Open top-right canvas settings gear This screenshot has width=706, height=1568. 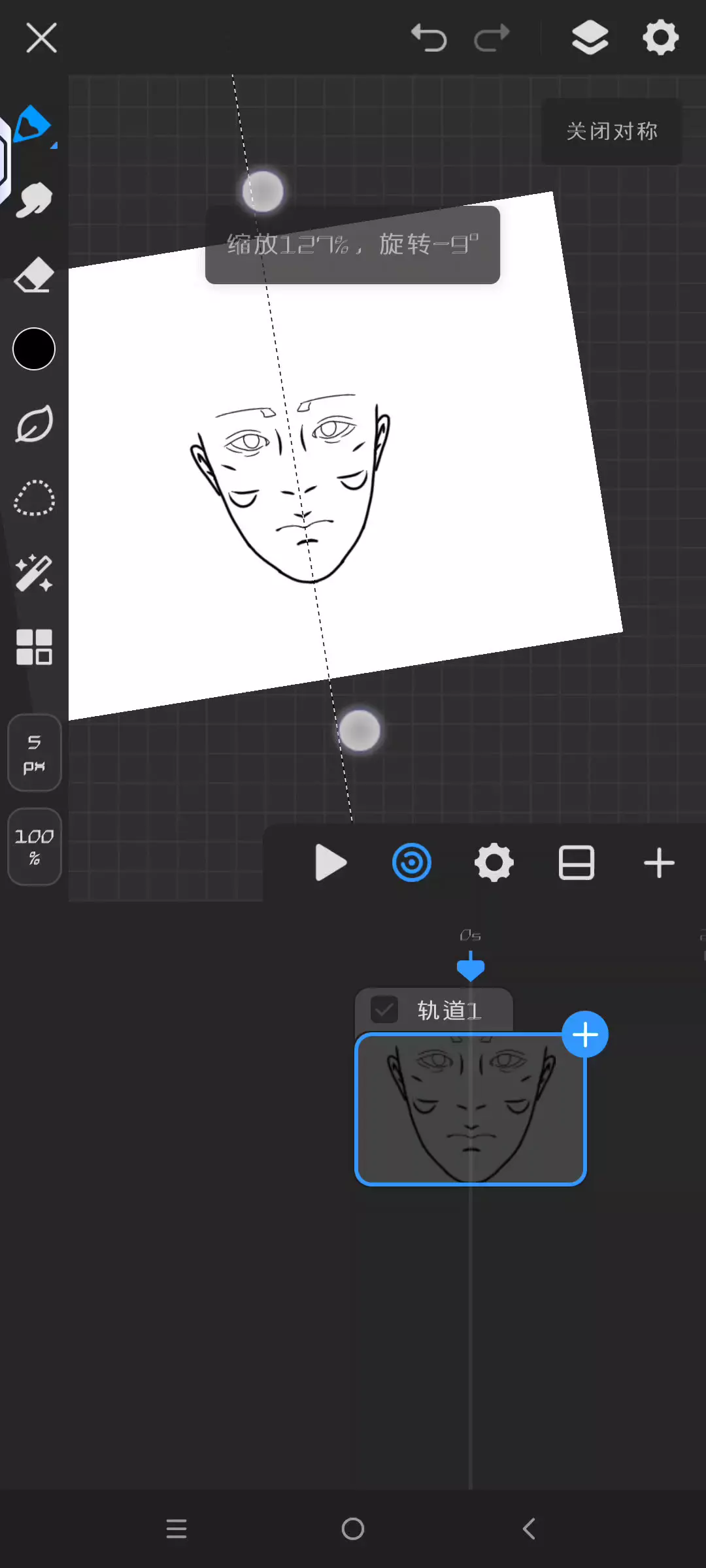(x=660, y=38)
